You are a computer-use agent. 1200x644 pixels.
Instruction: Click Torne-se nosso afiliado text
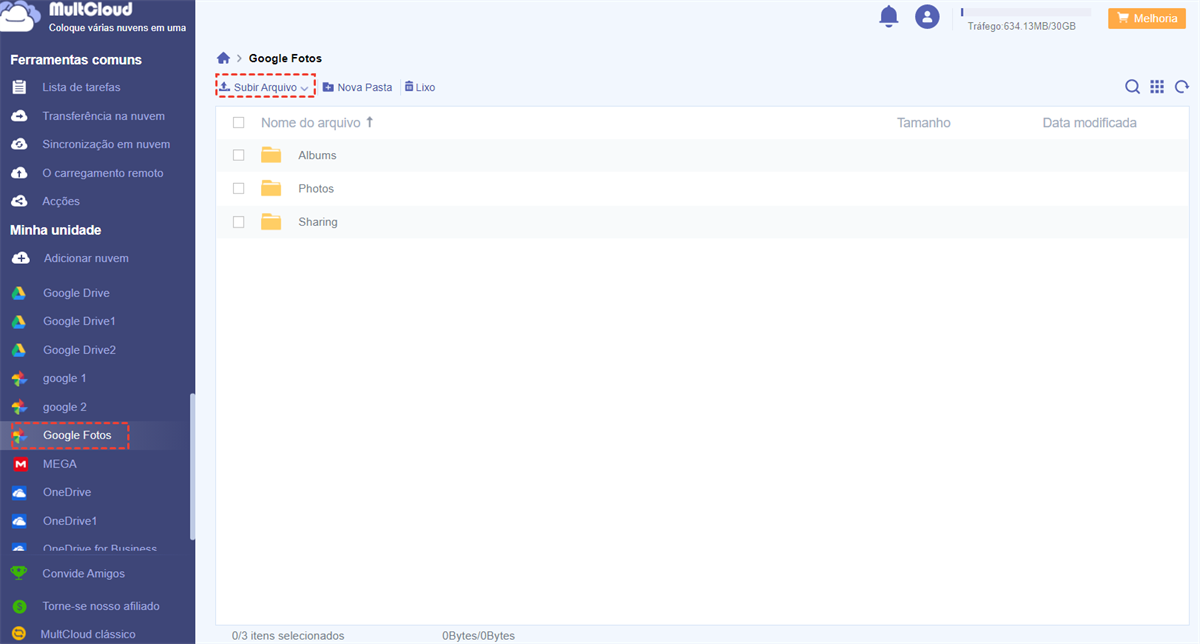click(101, 606)
